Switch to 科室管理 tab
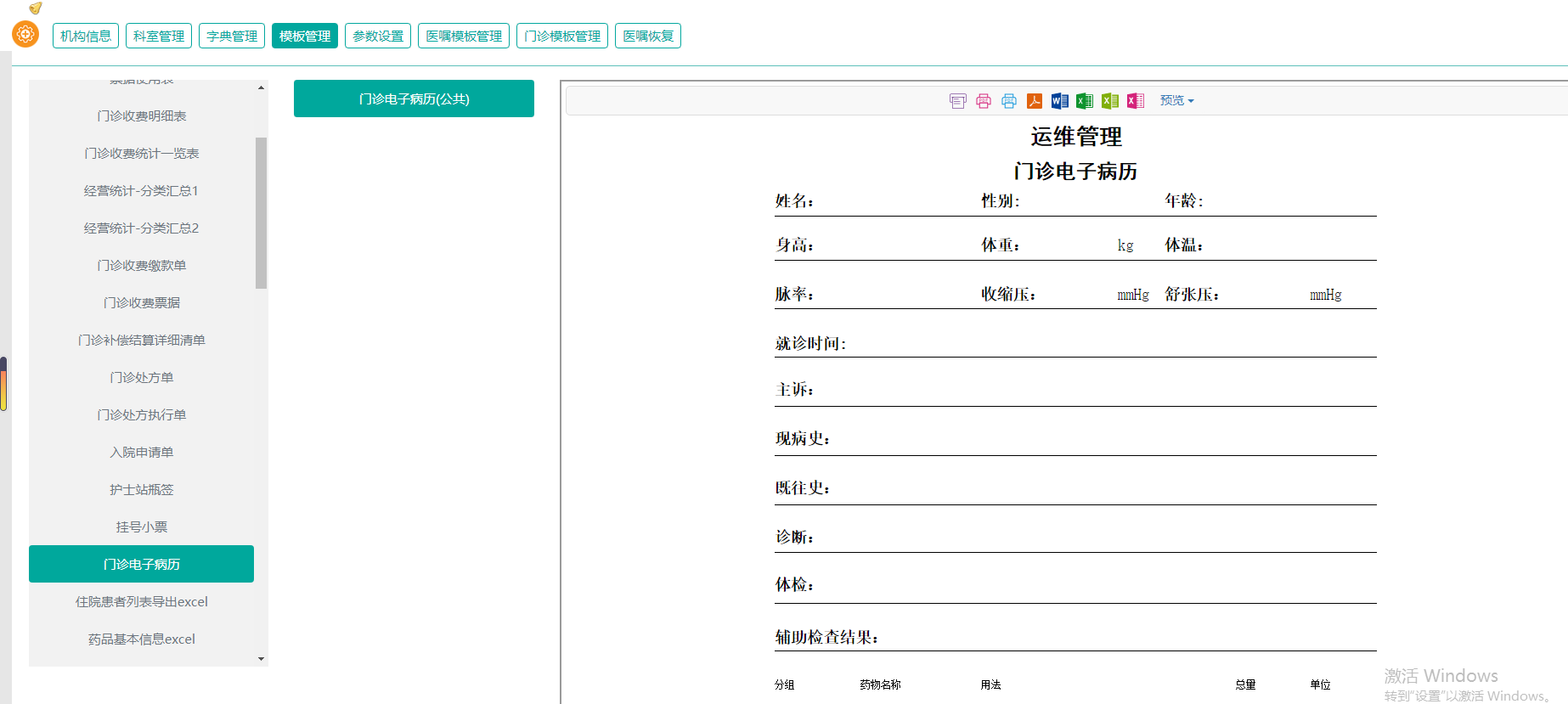The width and height of the screenshot is (1568, 704). tap(159, 36)
